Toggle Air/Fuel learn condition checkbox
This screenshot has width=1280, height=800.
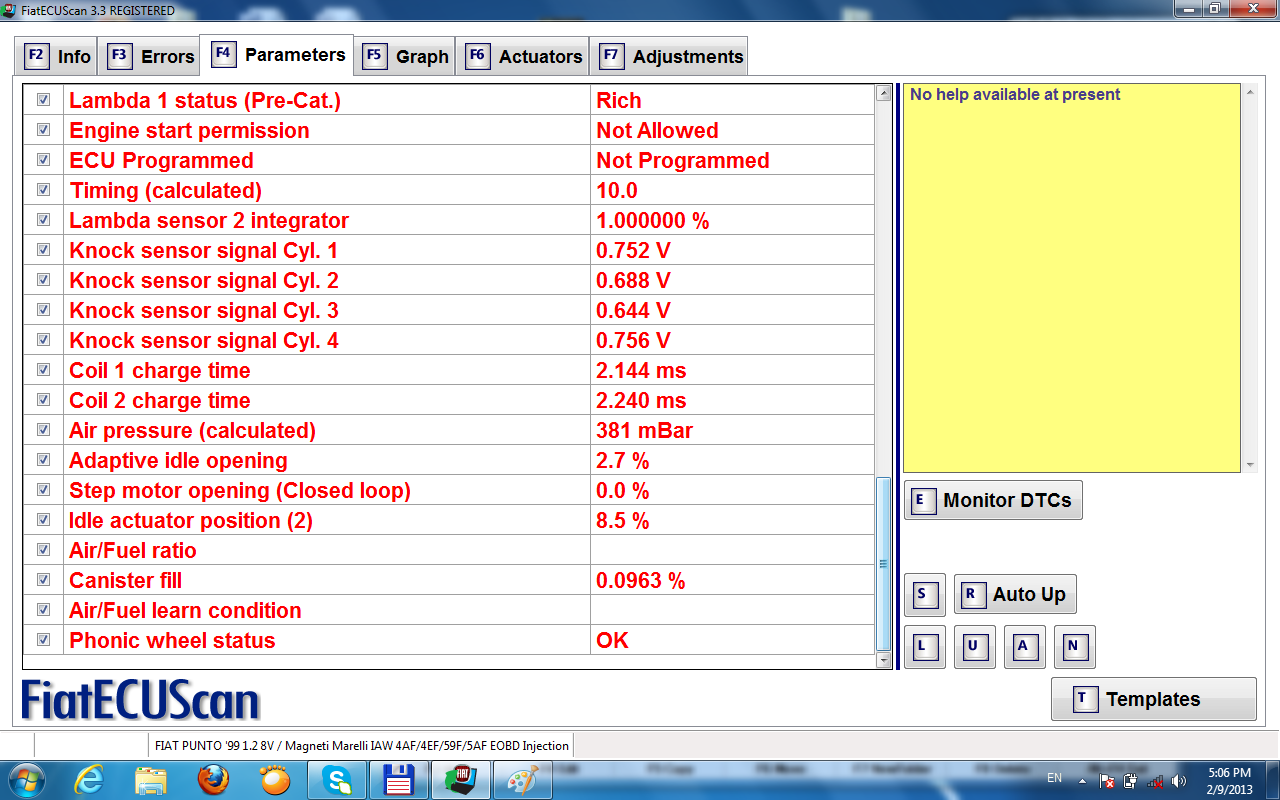43,610
